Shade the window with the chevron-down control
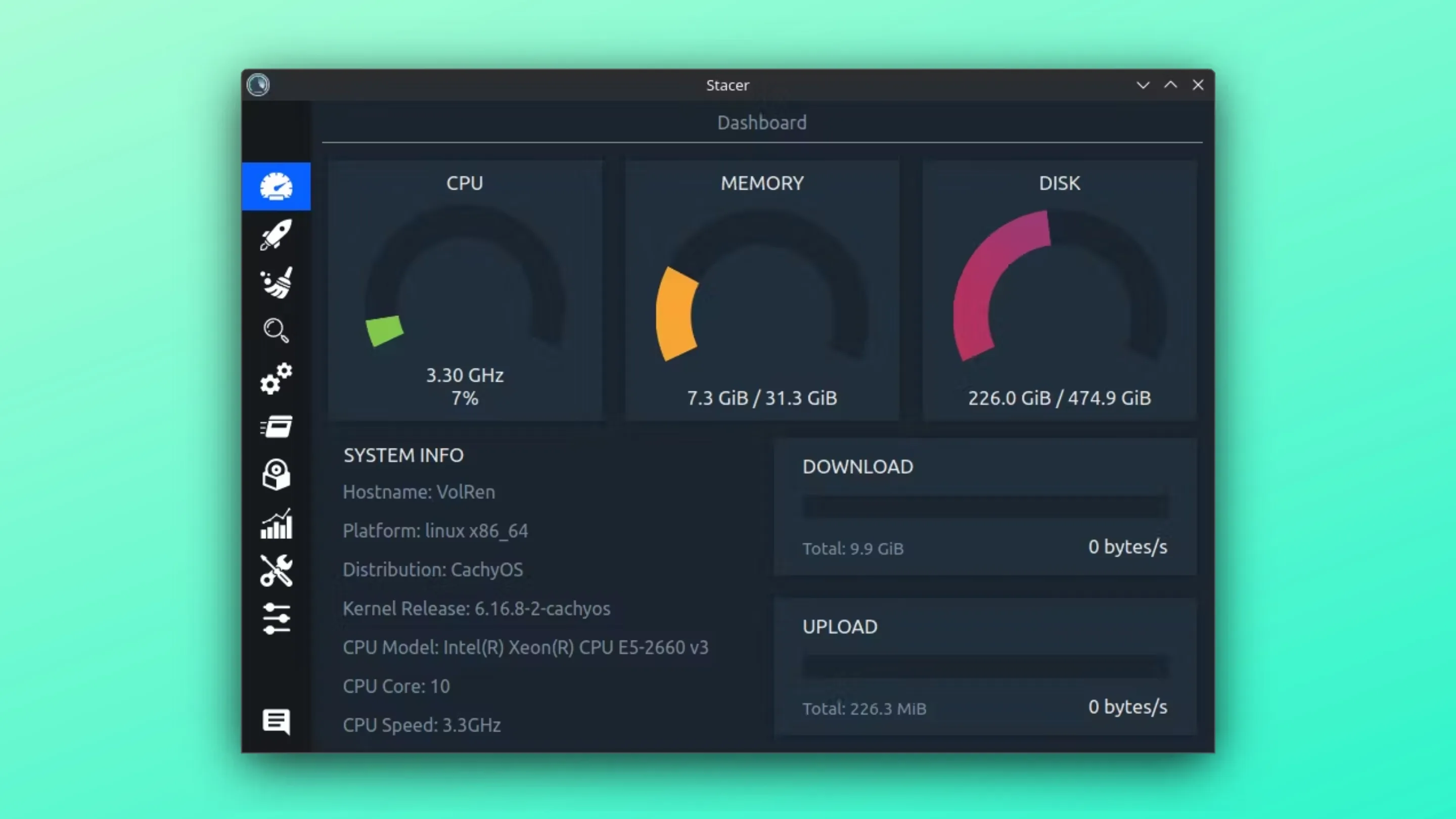The height and width of the screenshot is (819, 1456). coord(1143,85)
